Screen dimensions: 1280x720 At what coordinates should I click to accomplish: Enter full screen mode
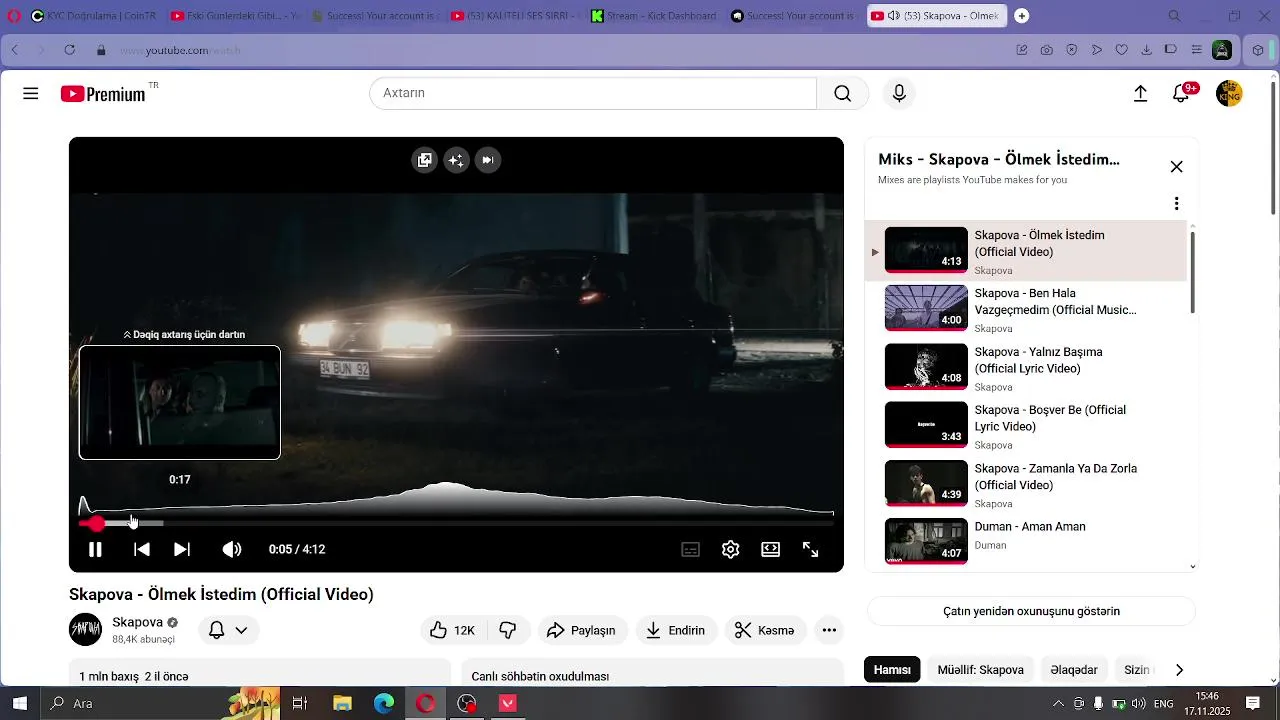click(810, 549)
